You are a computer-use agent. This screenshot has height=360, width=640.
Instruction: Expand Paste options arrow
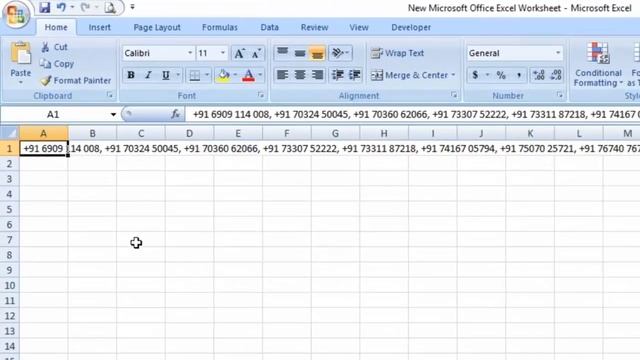tap(20, 82)
